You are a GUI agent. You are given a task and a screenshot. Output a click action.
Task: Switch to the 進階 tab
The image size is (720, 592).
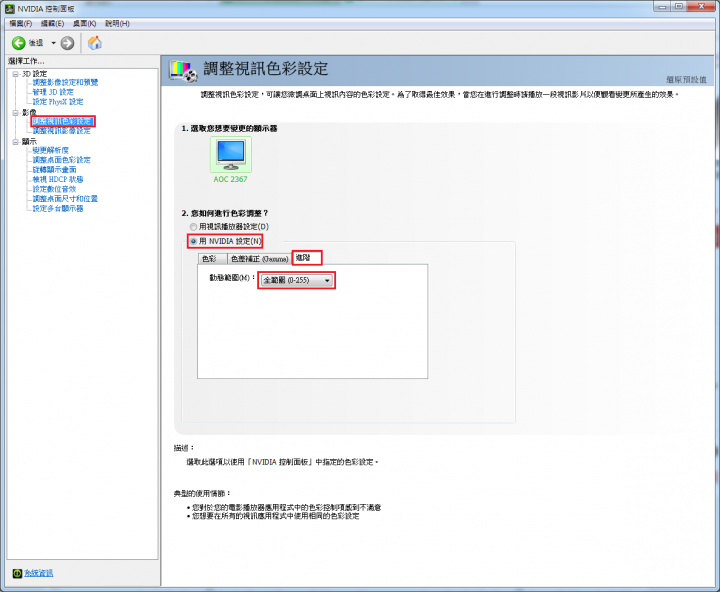click(307, 258)
